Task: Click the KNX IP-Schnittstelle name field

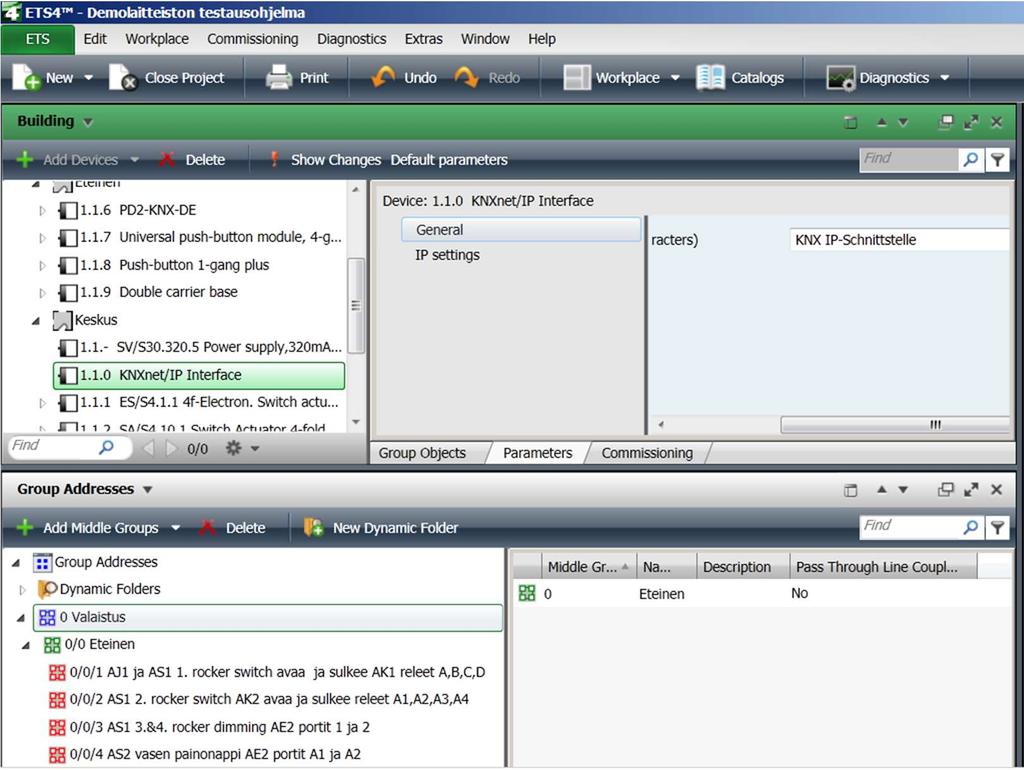Action: click(x=899, y=240)
